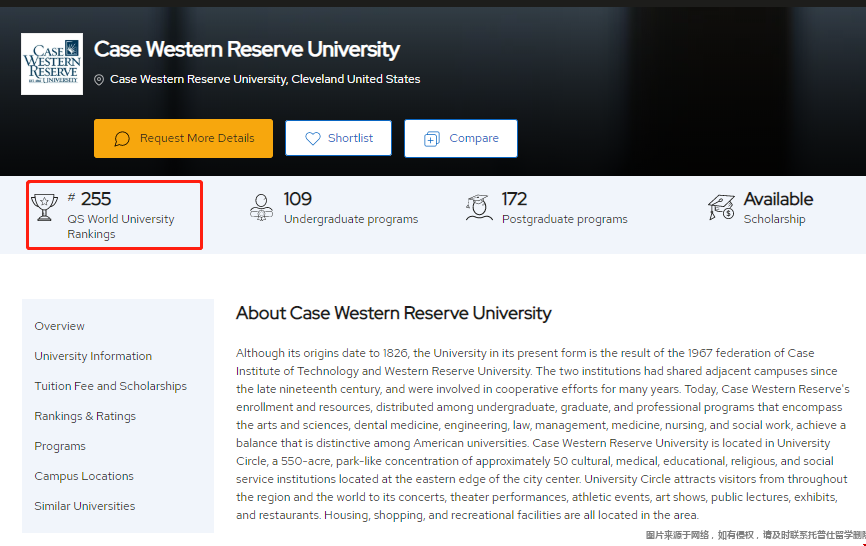Click the QS World University Rankings text
This screenshot has height=546, width=866.
pos(120,226)
